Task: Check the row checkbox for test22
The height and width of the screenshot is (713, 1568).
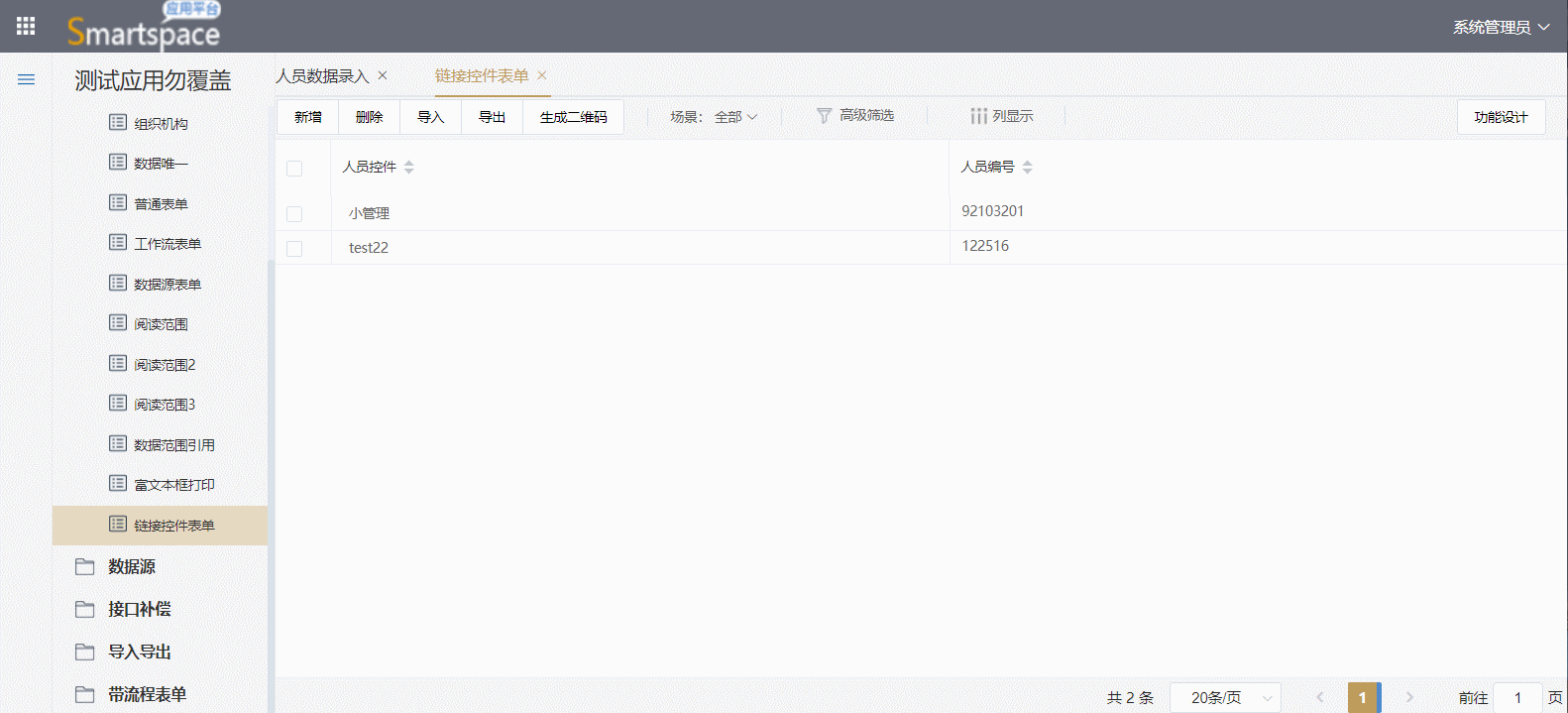Action: tap(294, 249)
